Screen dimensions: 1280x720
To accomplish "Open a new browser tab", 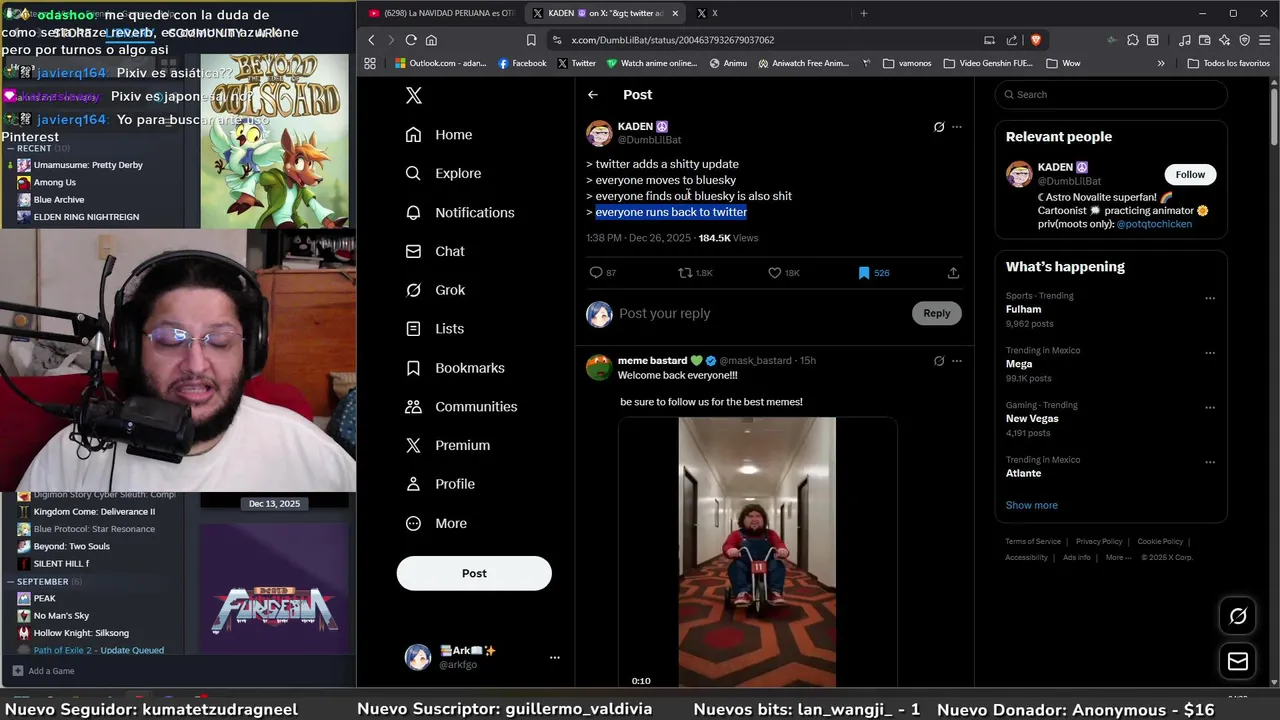I will tap(864, 13).
